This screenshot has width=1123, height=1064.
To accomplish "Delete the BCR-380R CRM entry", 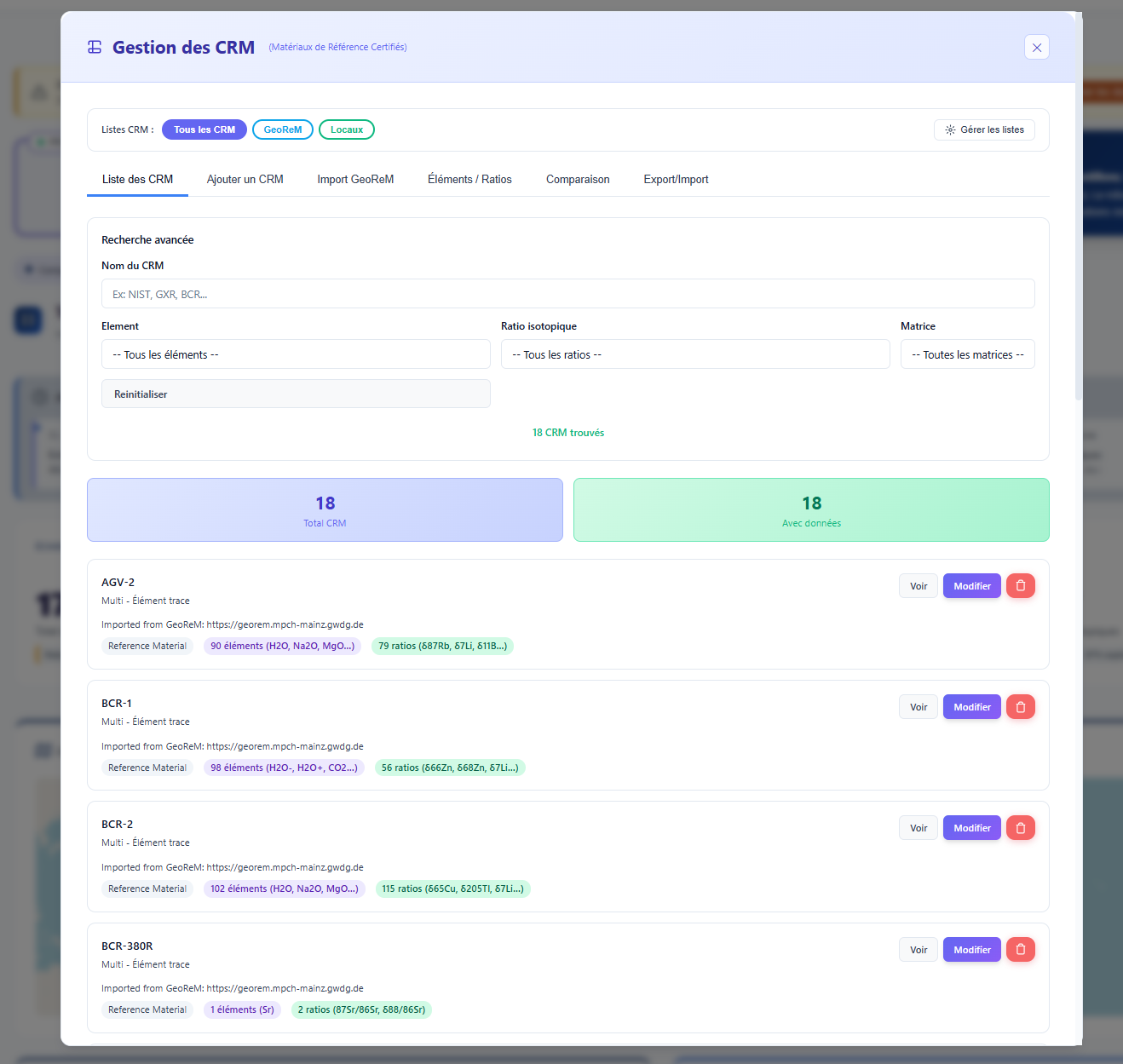I will pos(1020,950).
